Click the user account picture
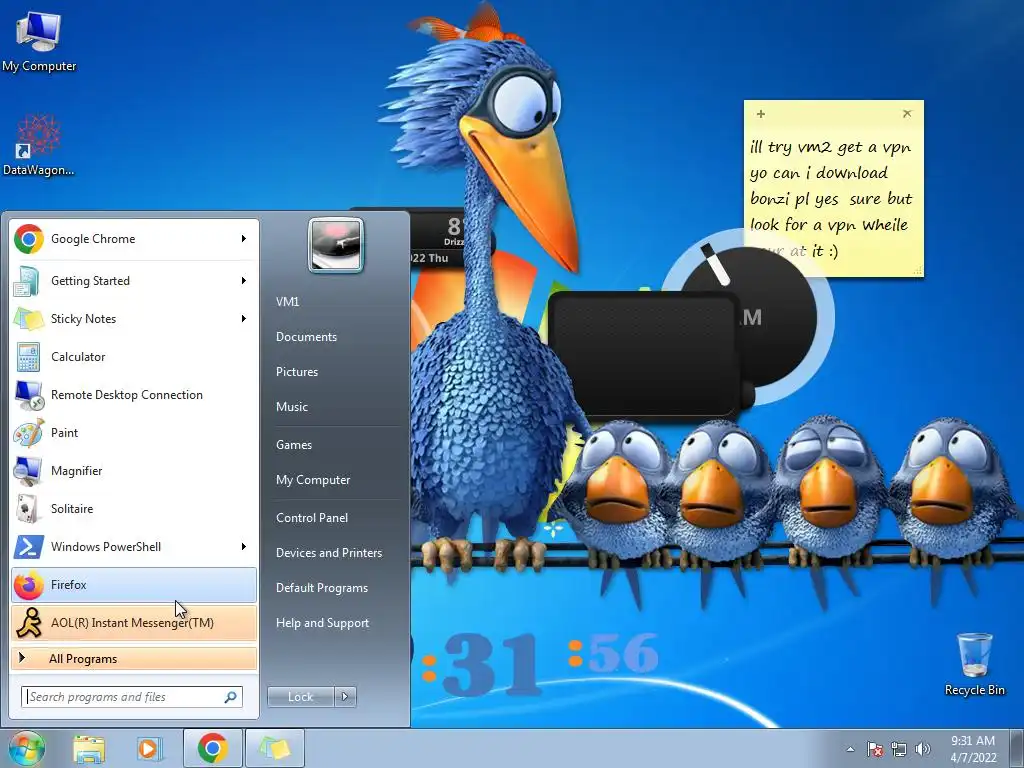 click(x=336, y=245)
